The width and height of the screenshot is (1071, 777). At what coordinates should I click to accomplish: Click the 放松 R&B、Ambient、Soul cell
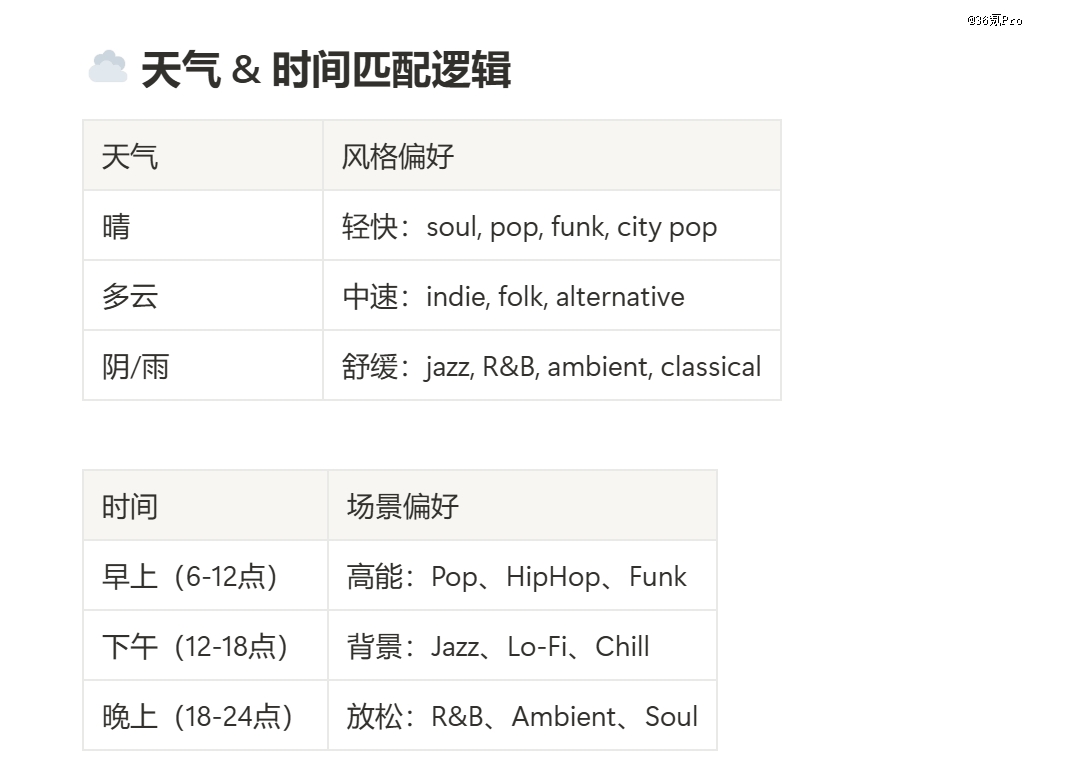tap(522, 717)
